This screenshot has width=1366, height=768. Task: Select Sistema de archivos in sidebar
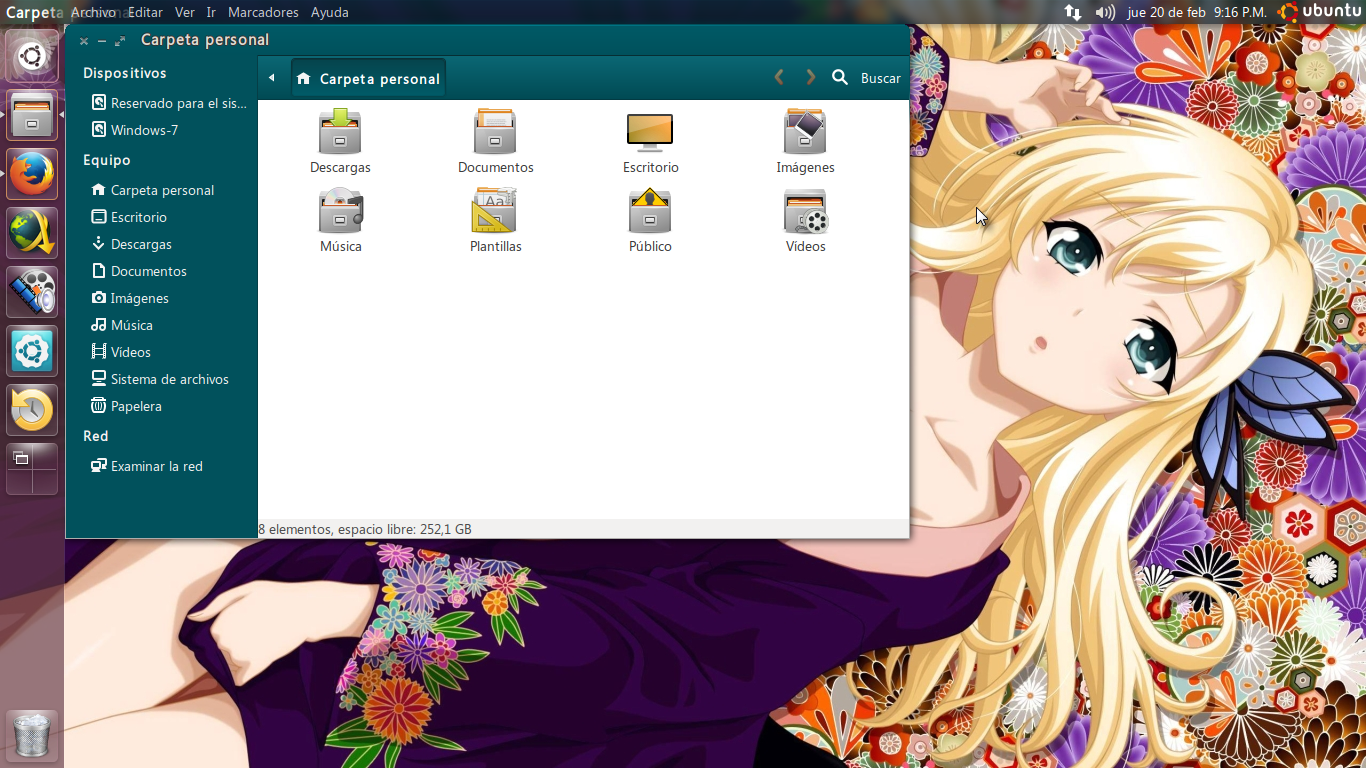pos(160,379)
